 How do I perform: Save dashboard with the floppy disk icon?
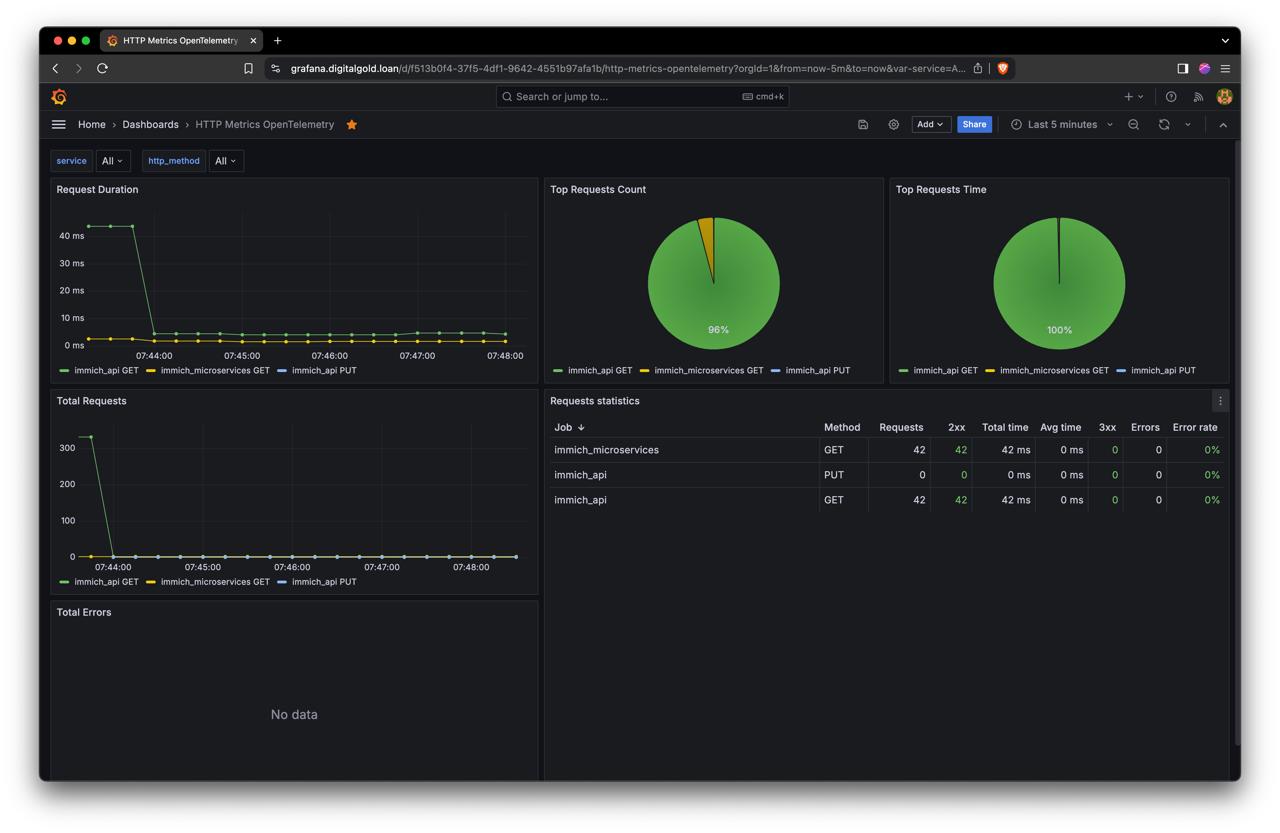coord(863,125)
